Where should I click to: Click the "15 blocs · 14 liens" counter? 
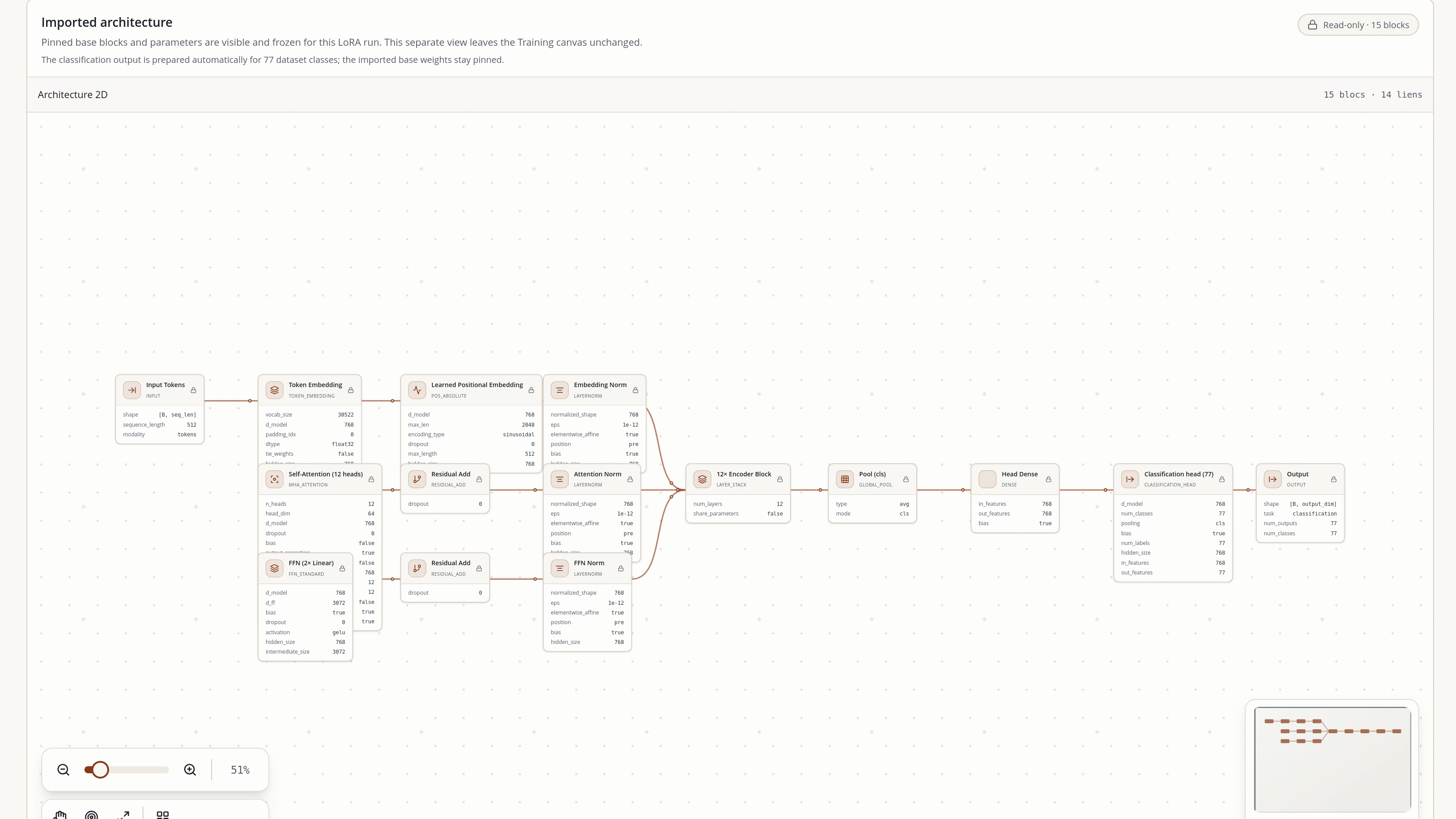point(1372,95)
